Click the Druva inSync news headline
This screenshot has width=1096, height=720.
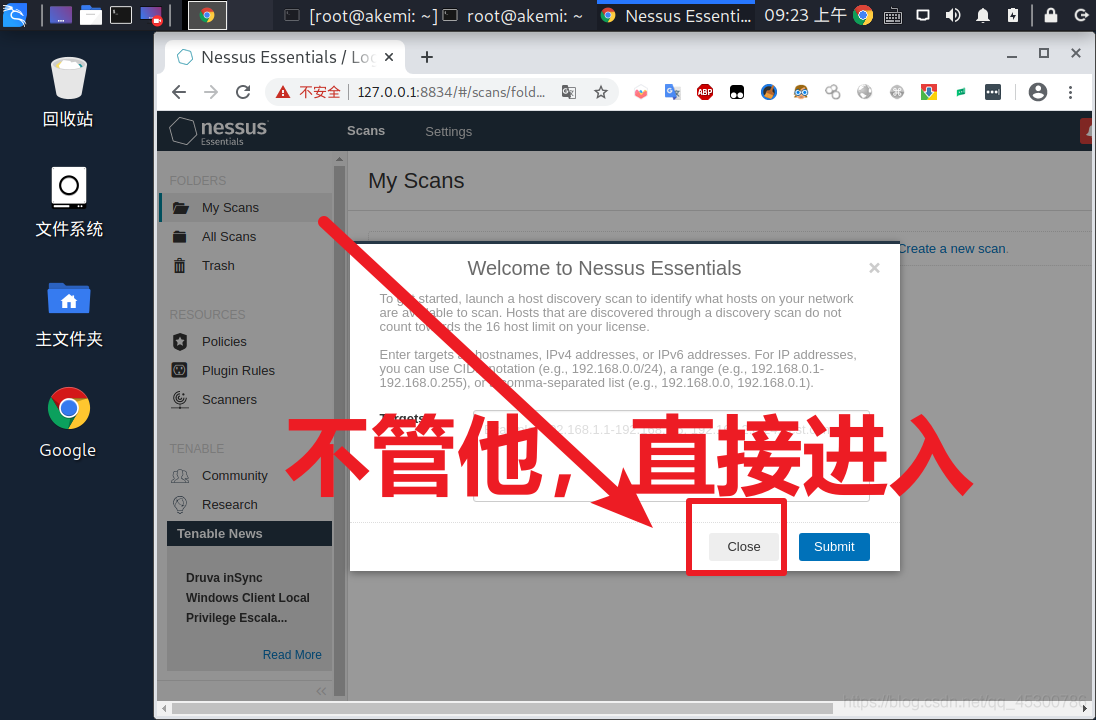(247, 598)
